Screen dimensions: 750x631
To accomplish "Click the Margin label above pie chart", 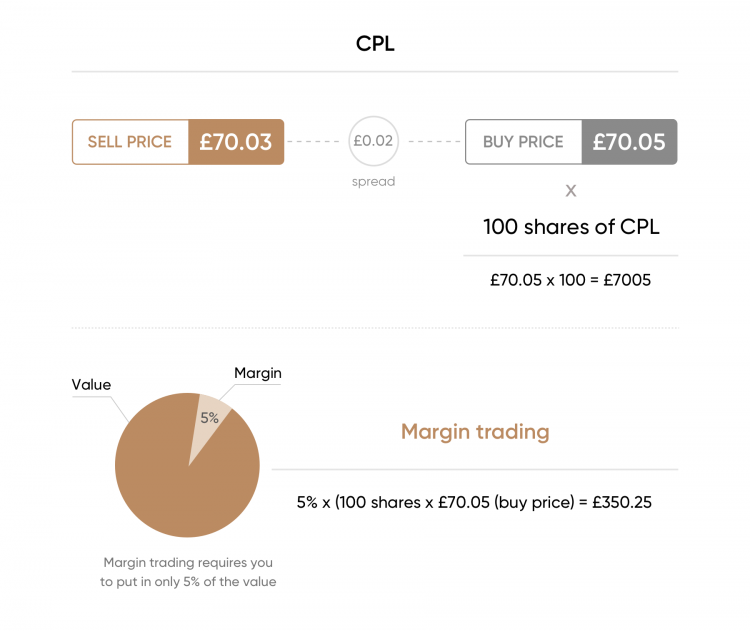I will [x=258, y=373].
